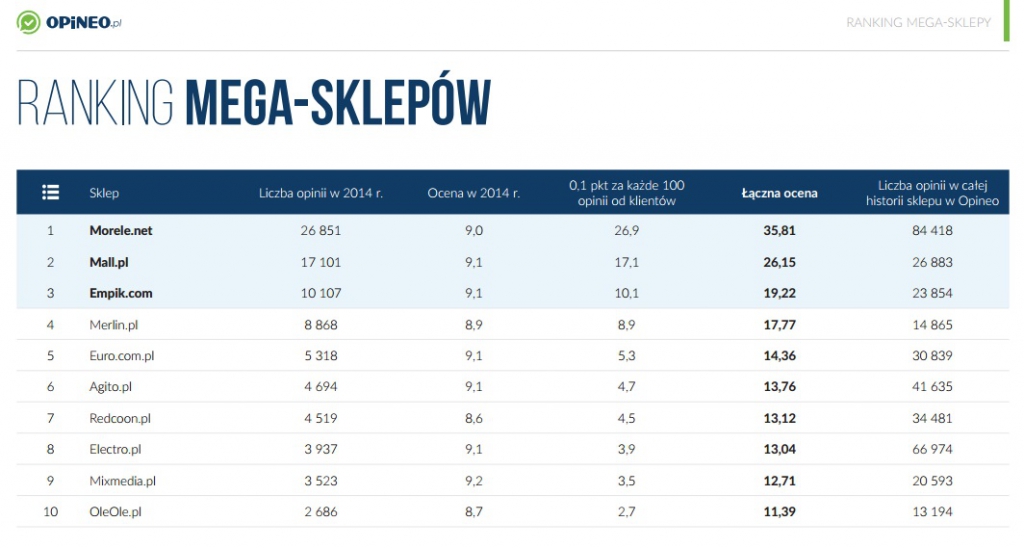Click the Opineo.pl logo checkmark icon
The height and width of the screenshot is (548, 1024).
coord(30,22)
